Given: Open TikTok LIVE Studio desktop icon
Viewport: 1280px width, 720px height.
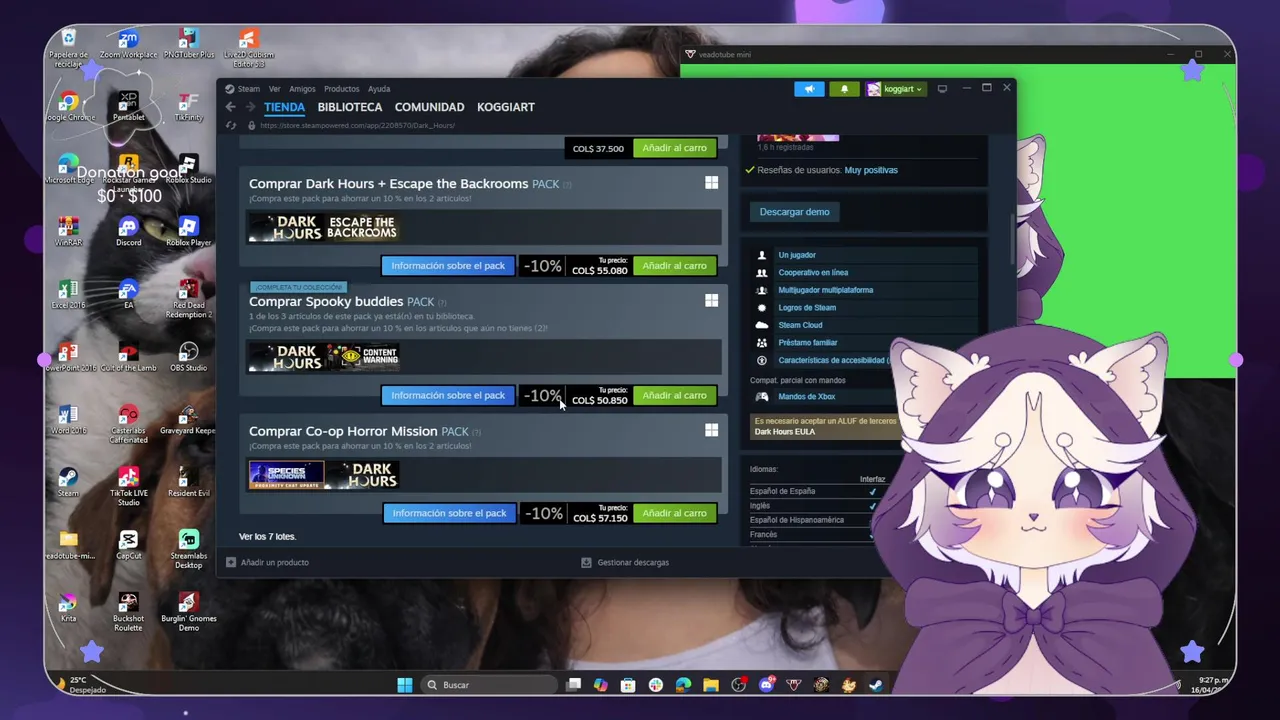Looking at the screenshot, I should [128, 486].
